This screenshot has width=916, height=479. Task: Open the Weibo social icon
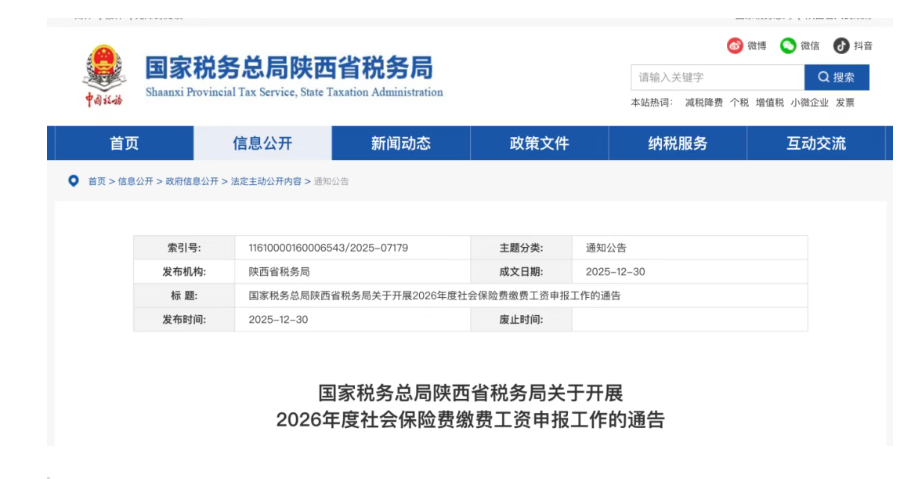click(x=735, y=46)
